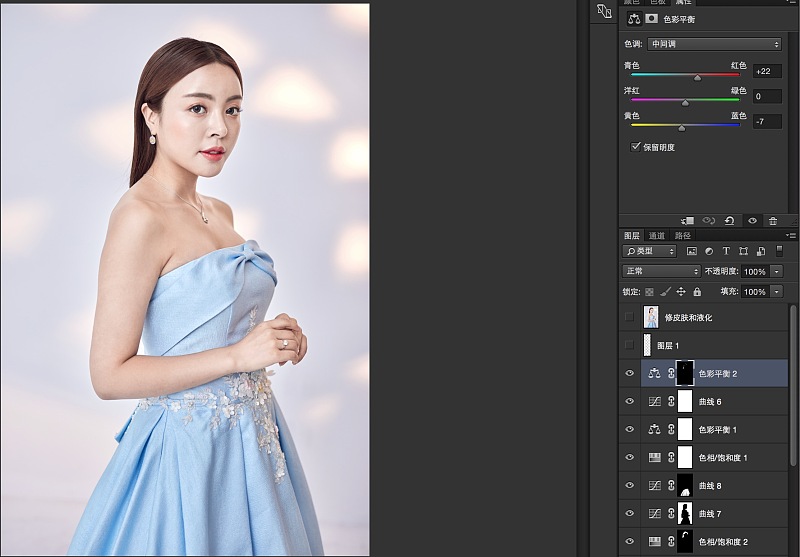Screen dimensions: 800x557
Task: Show the 修皮肤和液化 layer visibility box
Action: (x=629, y=317)
